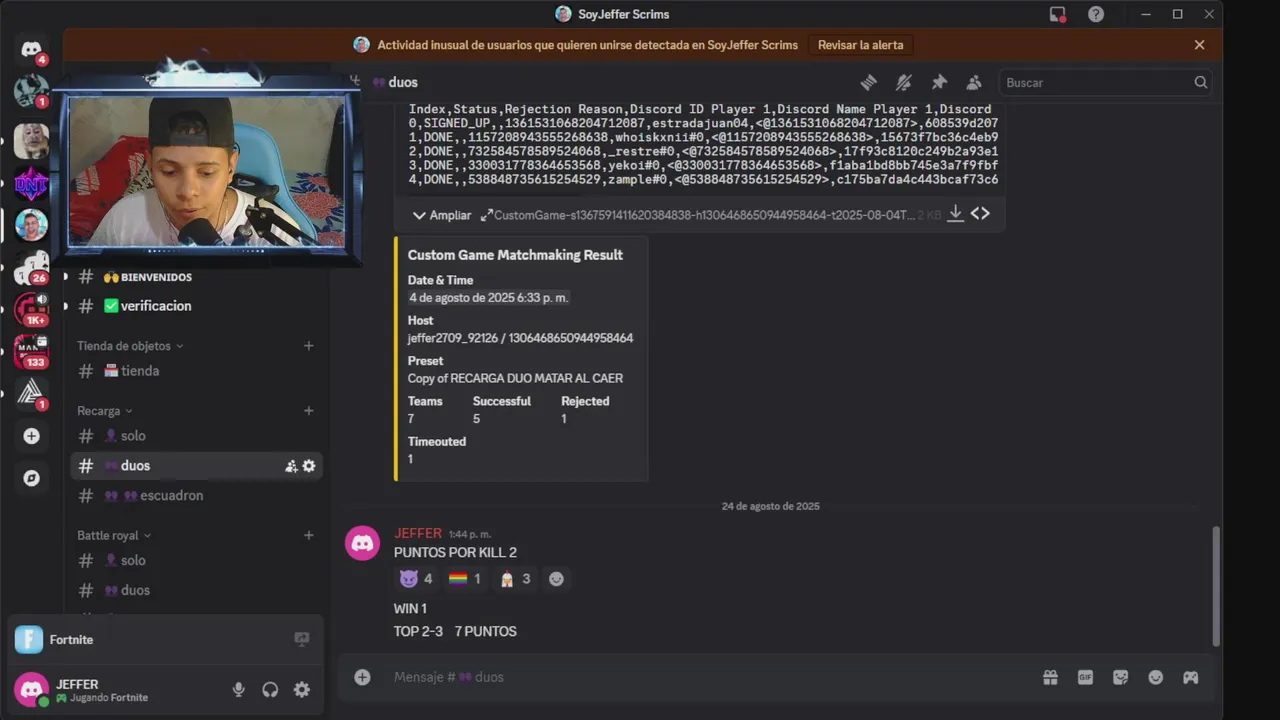Open apps launcher game controller icon
This screenshot has width=1280, height=720.
click(x=1190, y=678)
